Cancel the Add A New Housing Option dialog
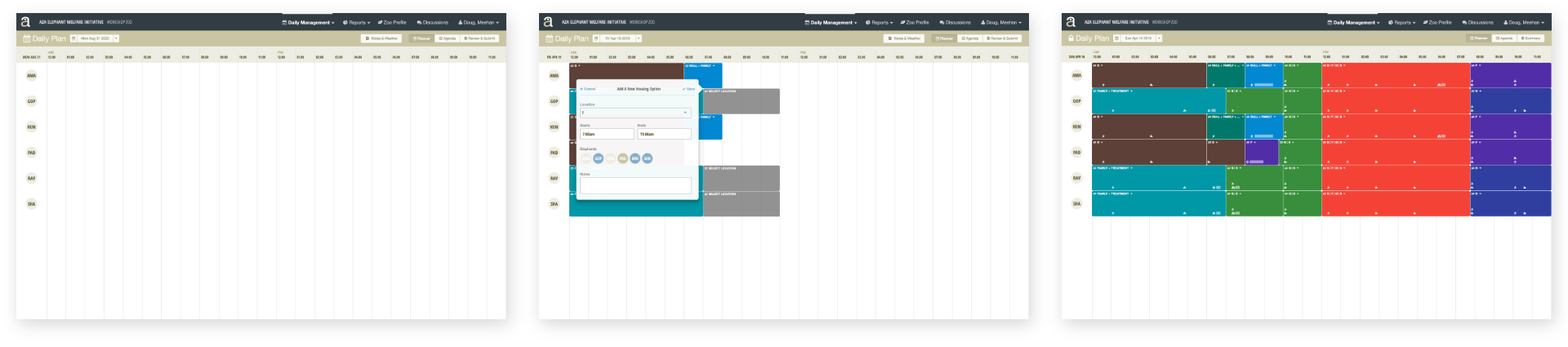1568x347 pixels. pyautogui.click(x=588, y=89)
